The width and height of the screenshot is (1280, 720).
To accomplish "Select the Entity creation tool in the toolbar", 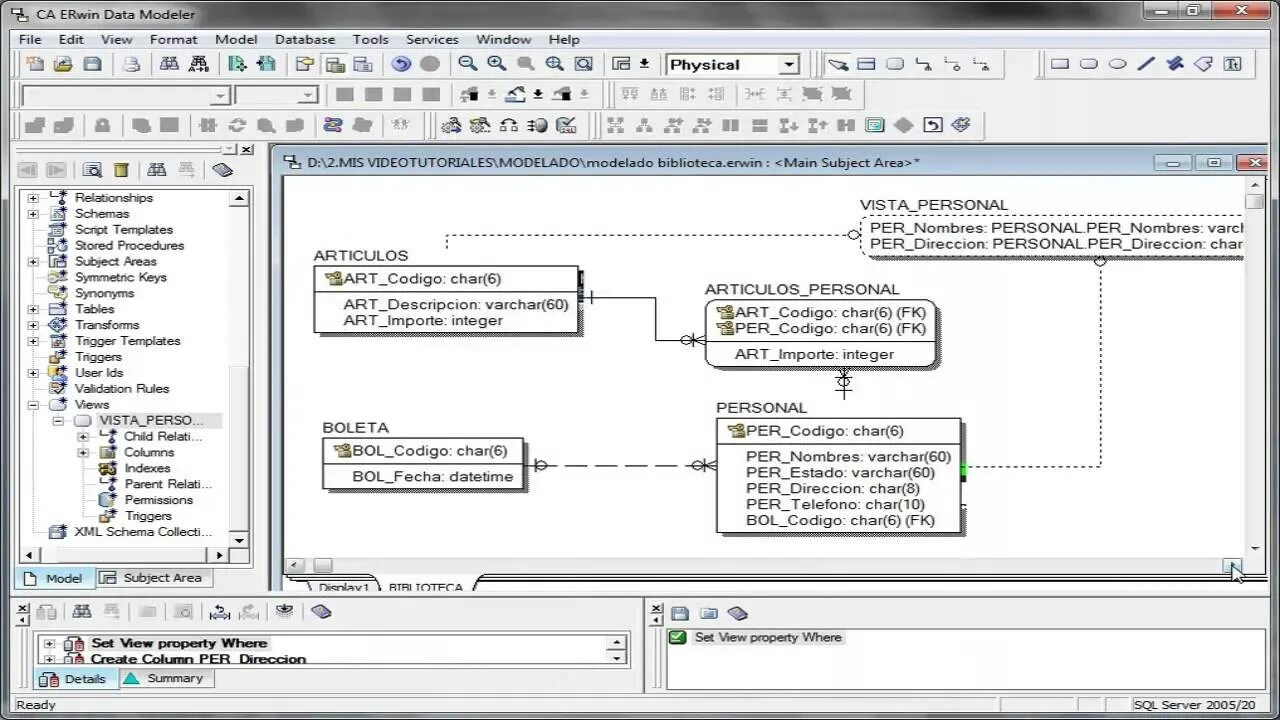I will (866, 63).
